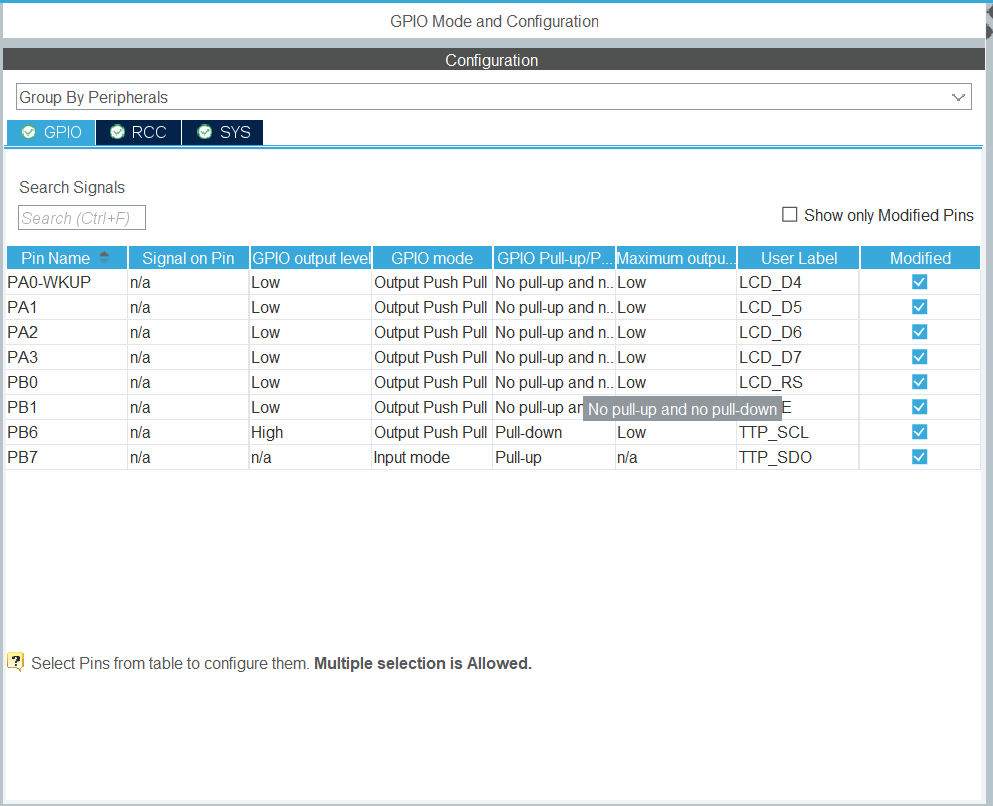Sort by Maximum output column header

pyautogui.click(x=676, y=258)
